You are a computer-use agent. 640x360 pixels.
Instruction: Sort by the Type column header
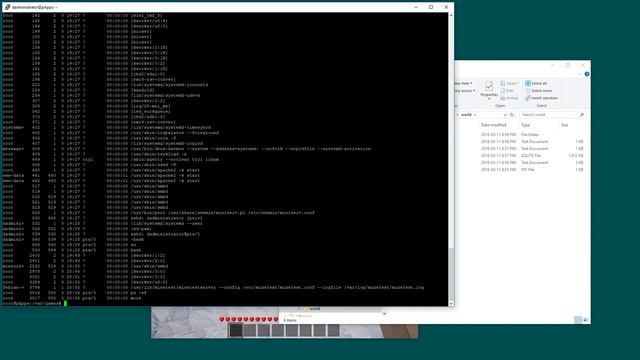(525, 125)
